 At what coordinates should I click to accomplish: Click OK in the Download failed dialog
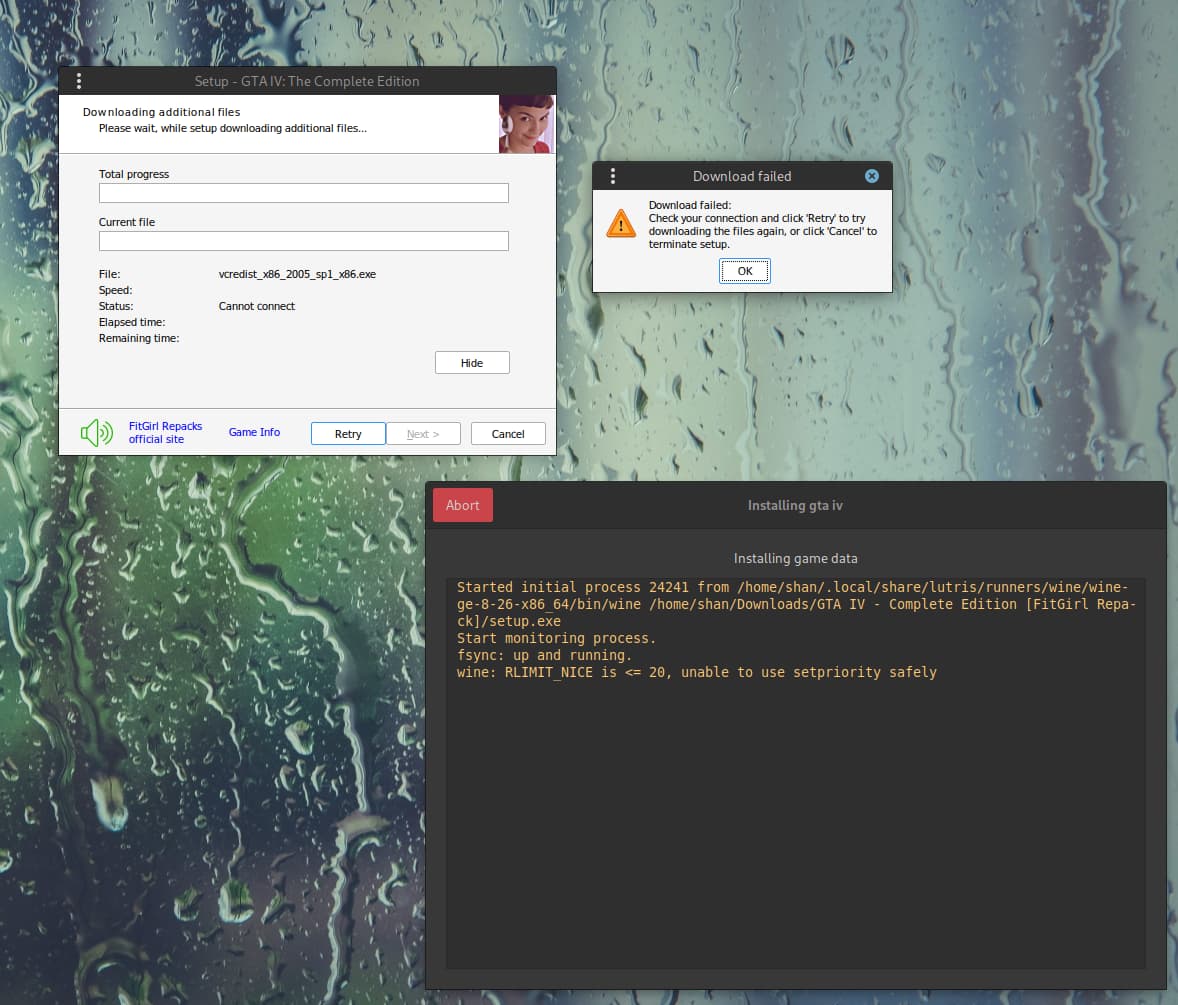click(x=745, y=271)
